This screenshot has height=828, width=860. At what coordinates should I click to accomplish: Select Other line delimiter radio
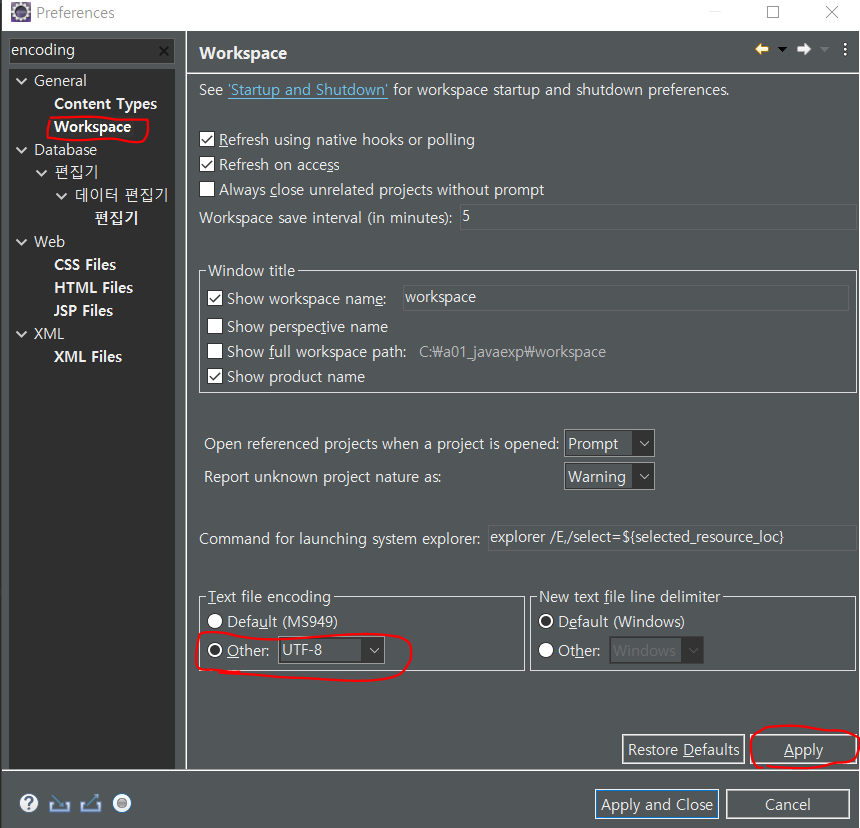click(546, 650)
